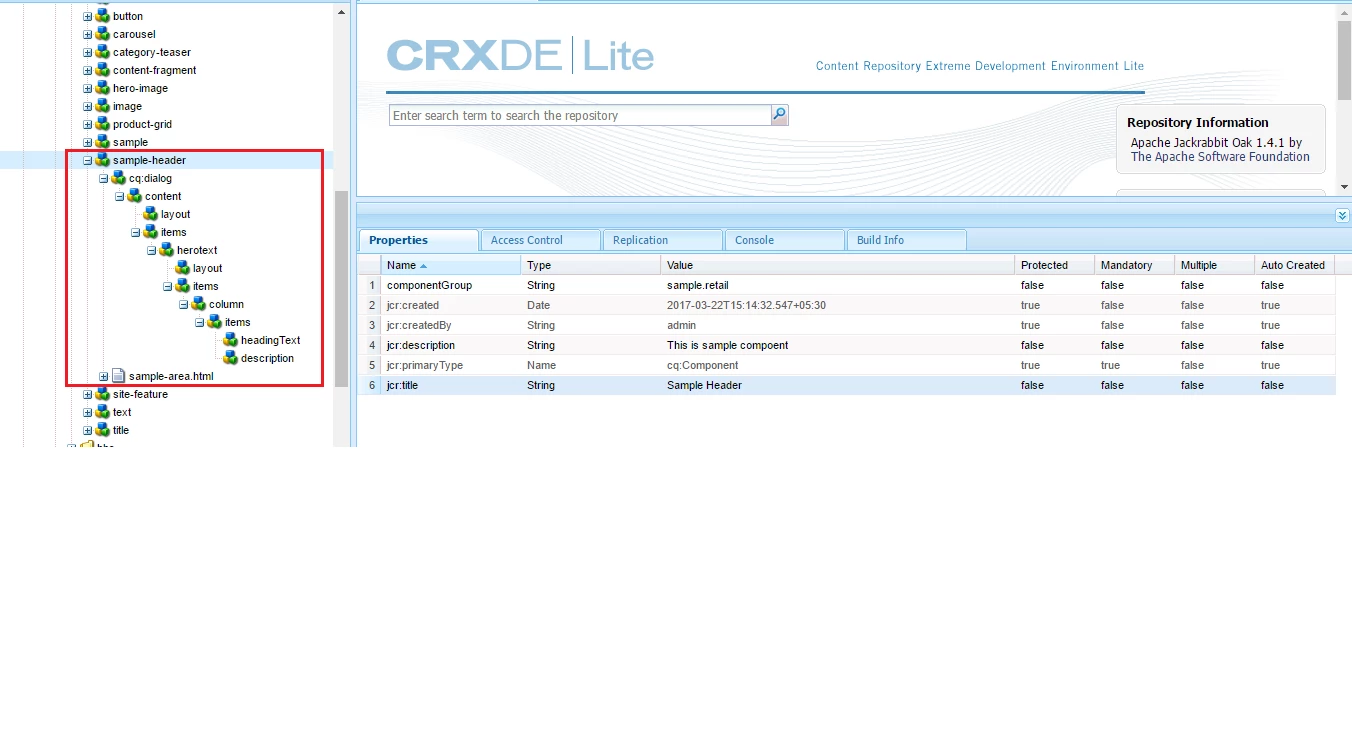Click the sample.retail value cell
The image size is (1352, 734).
click(x=837, y=285)
